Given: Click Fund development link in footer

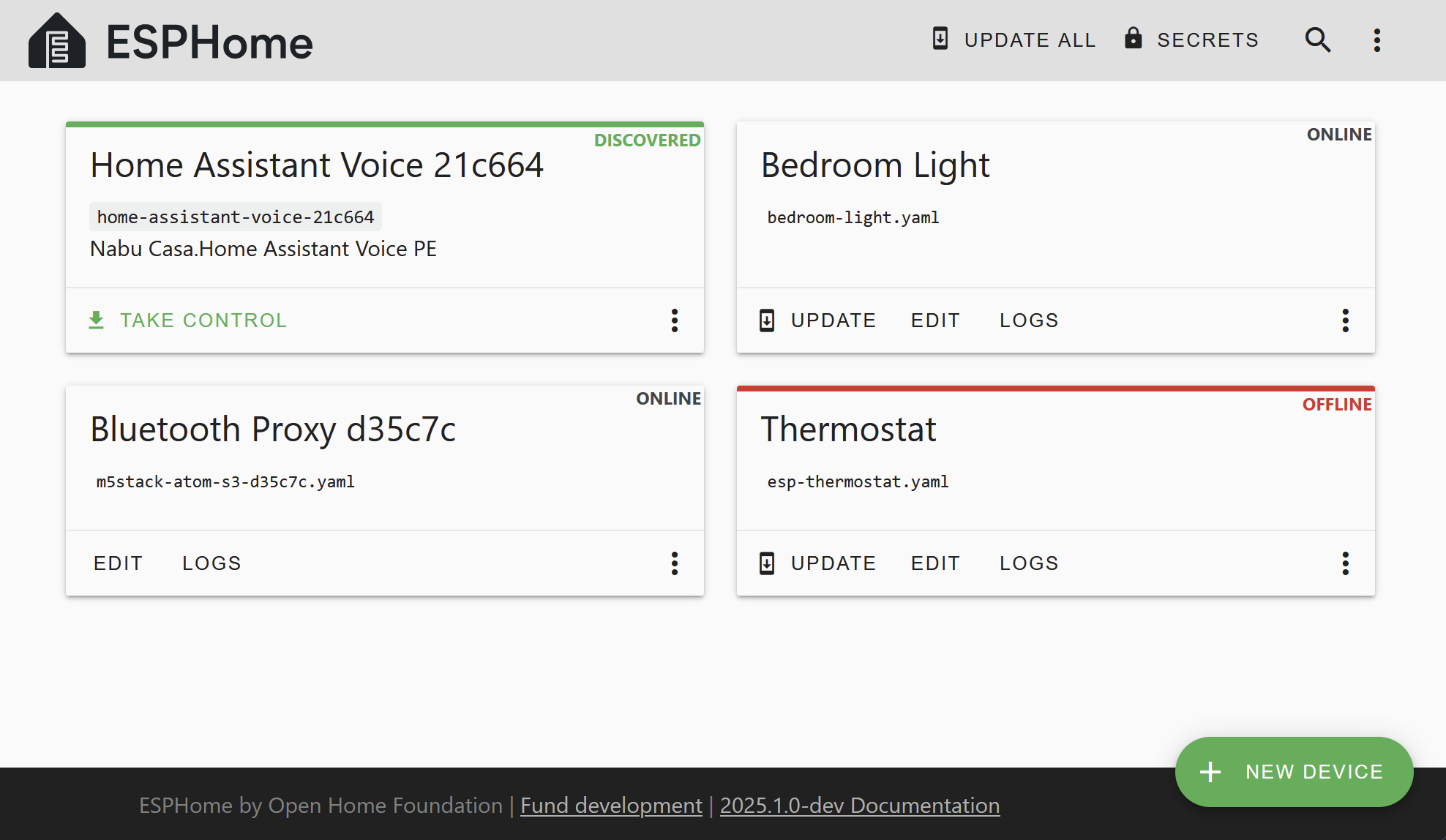Looking at the screenshot, I should coord(610,805).
